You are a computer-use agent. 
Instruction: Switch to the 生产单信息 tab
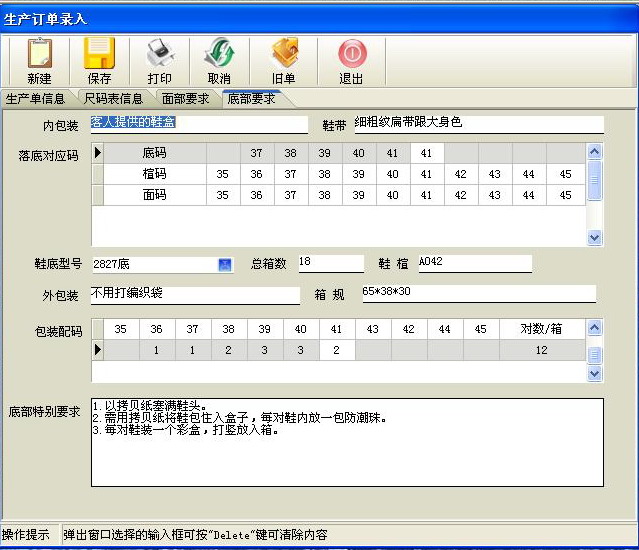point(35,99)
